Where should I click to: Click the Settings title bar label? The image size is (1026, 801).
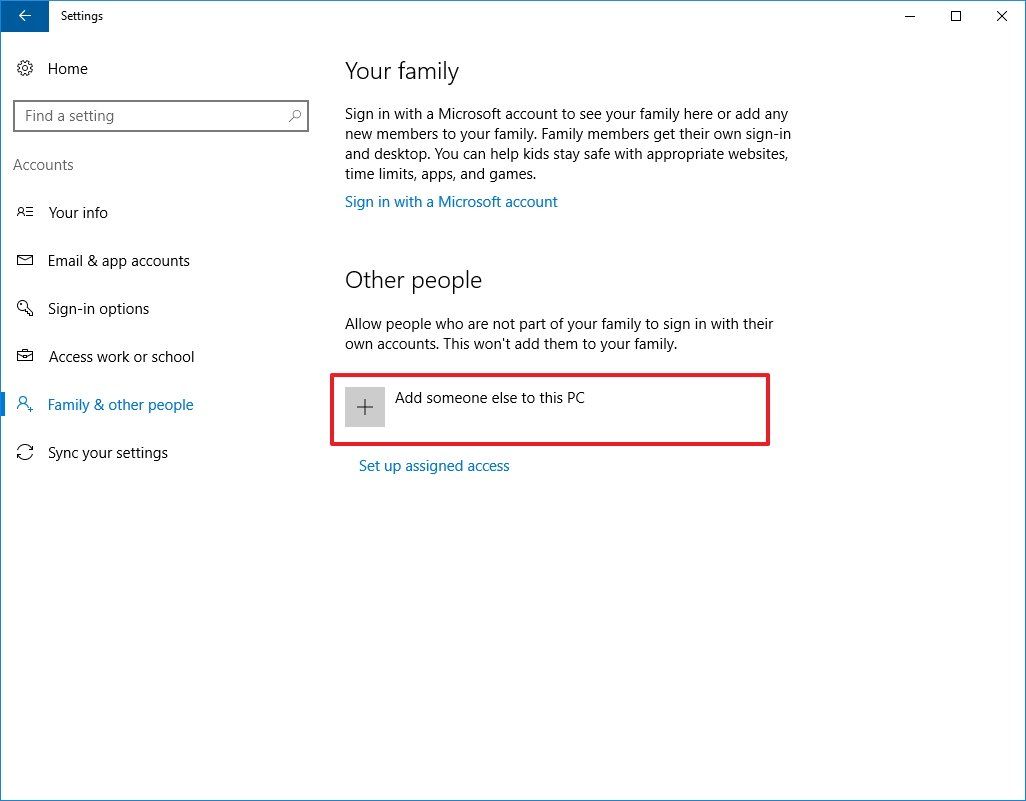pyautogui.click(x=81, y=16)
